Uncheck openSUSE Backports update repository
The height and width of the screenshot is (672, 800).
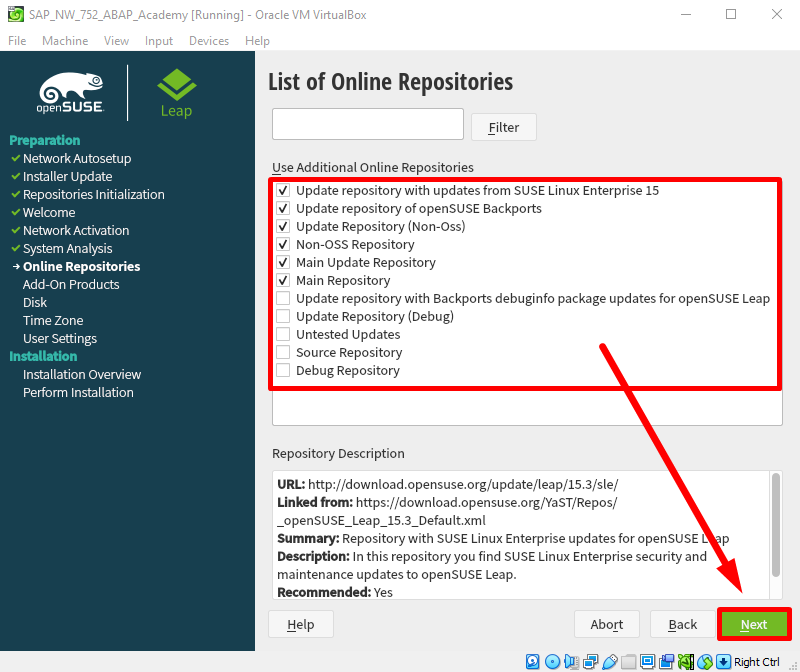click(x=283, y=209)
